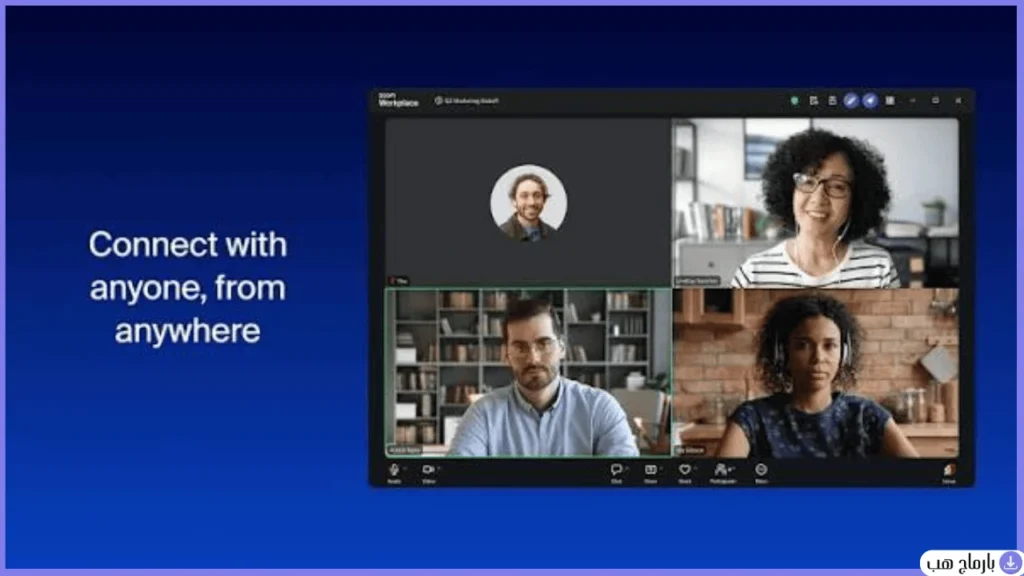Screen dimensions: 1024x576
Task: Stop the camera using the Video icon
Action: pyautogui.click(x=428, y=470)
